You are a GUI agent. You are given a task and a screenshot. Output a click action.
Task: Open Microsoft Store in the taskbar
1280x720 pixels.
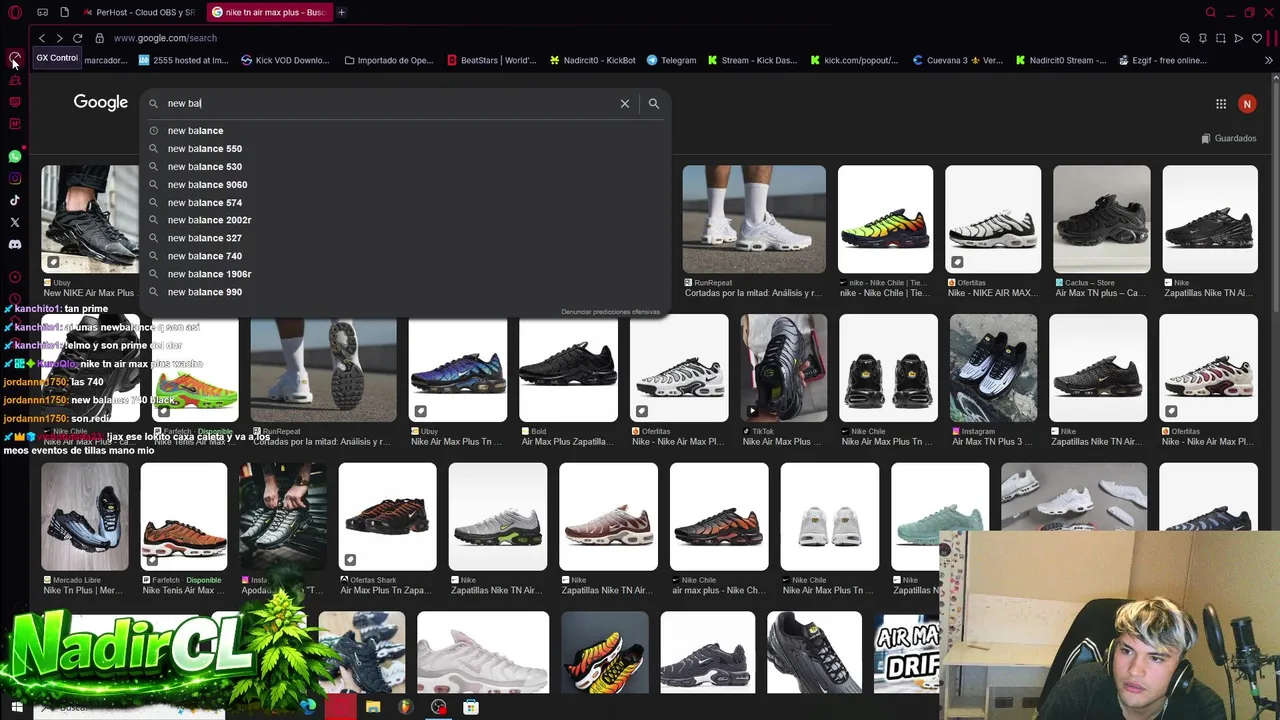[471, 707]
